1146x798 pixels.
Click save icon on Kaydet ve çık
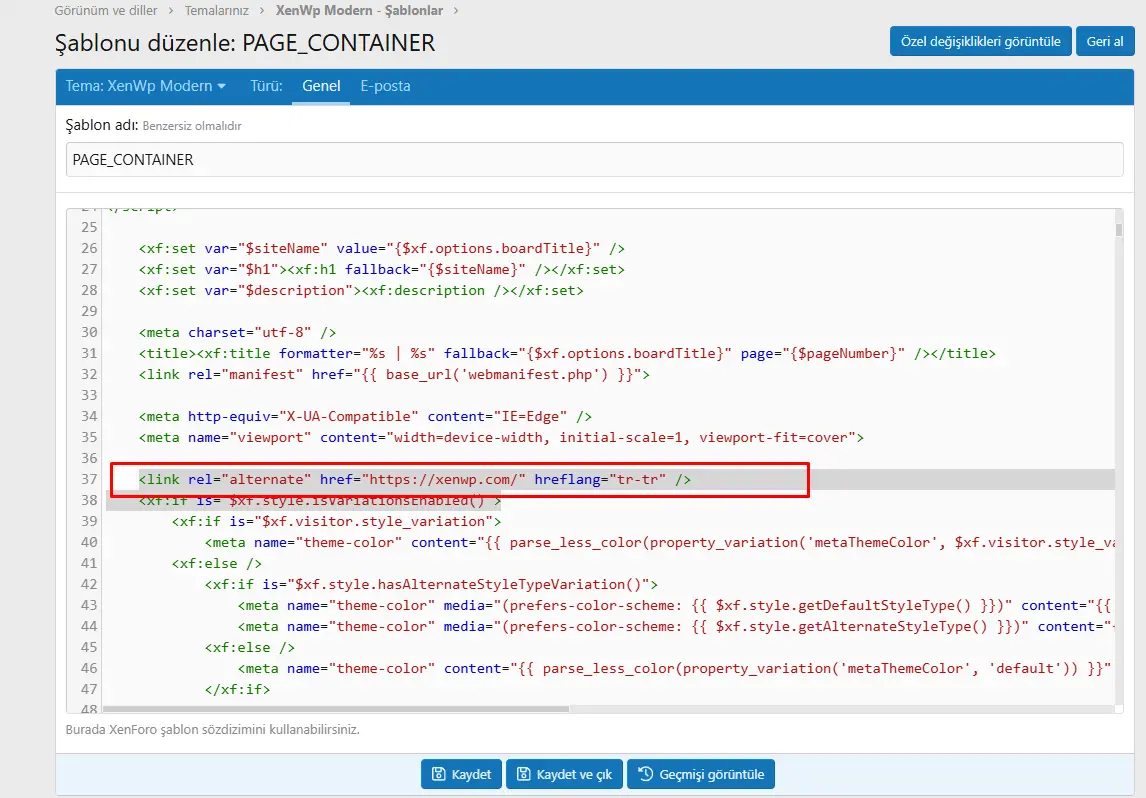(x=523, y=774)
